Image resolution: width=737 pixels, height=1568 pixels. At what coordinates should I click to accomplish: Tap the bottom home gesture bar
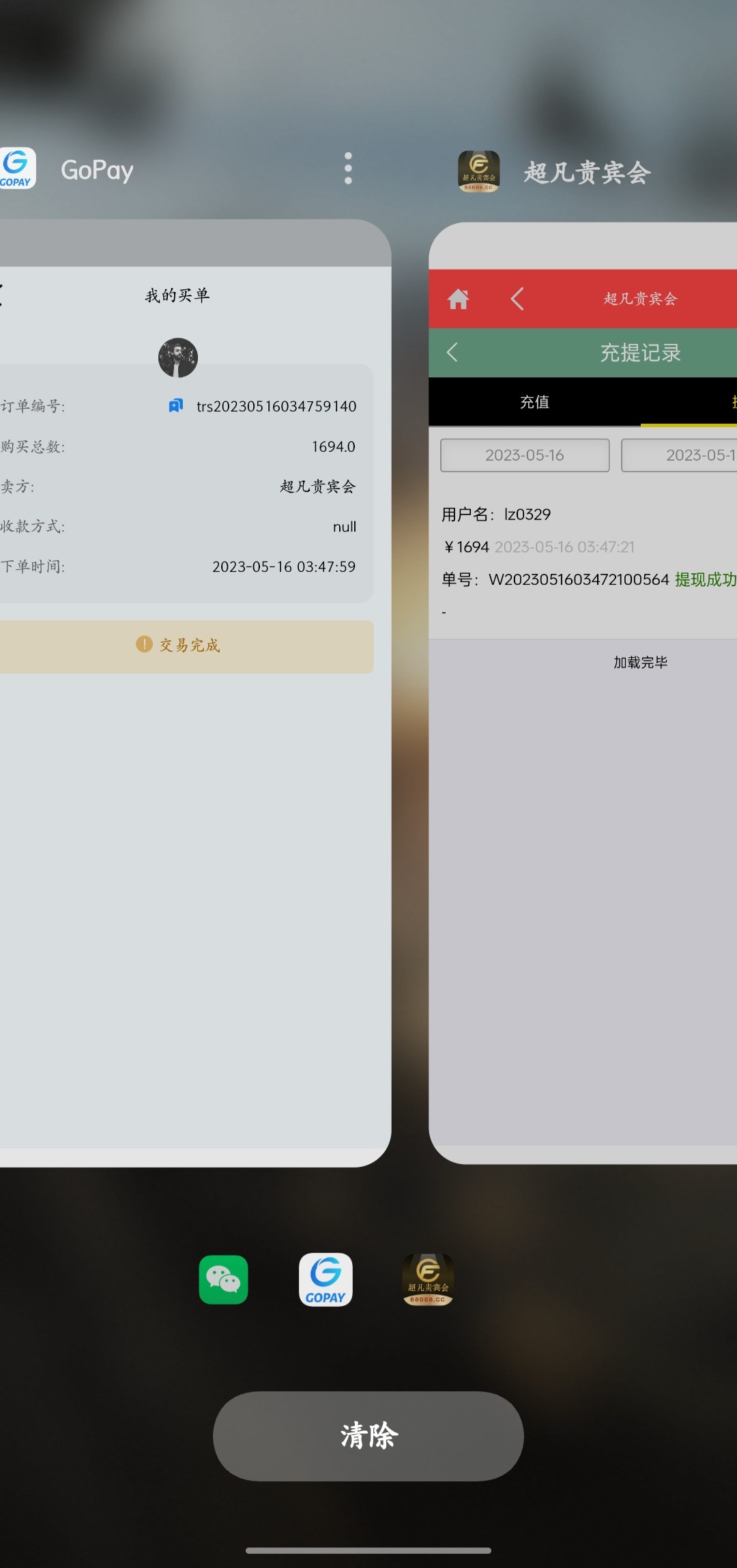point(369,1550)
